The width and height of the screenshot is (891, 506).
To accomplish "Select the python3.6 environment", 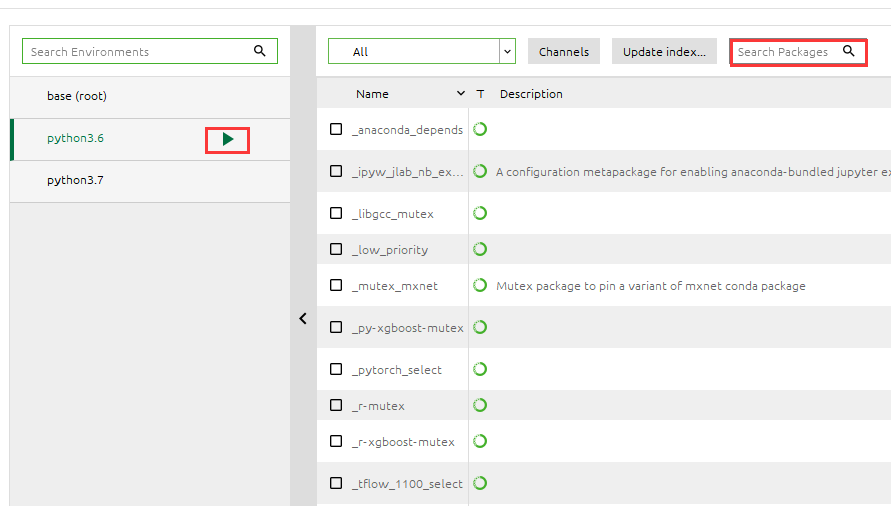I will [150, 139].
